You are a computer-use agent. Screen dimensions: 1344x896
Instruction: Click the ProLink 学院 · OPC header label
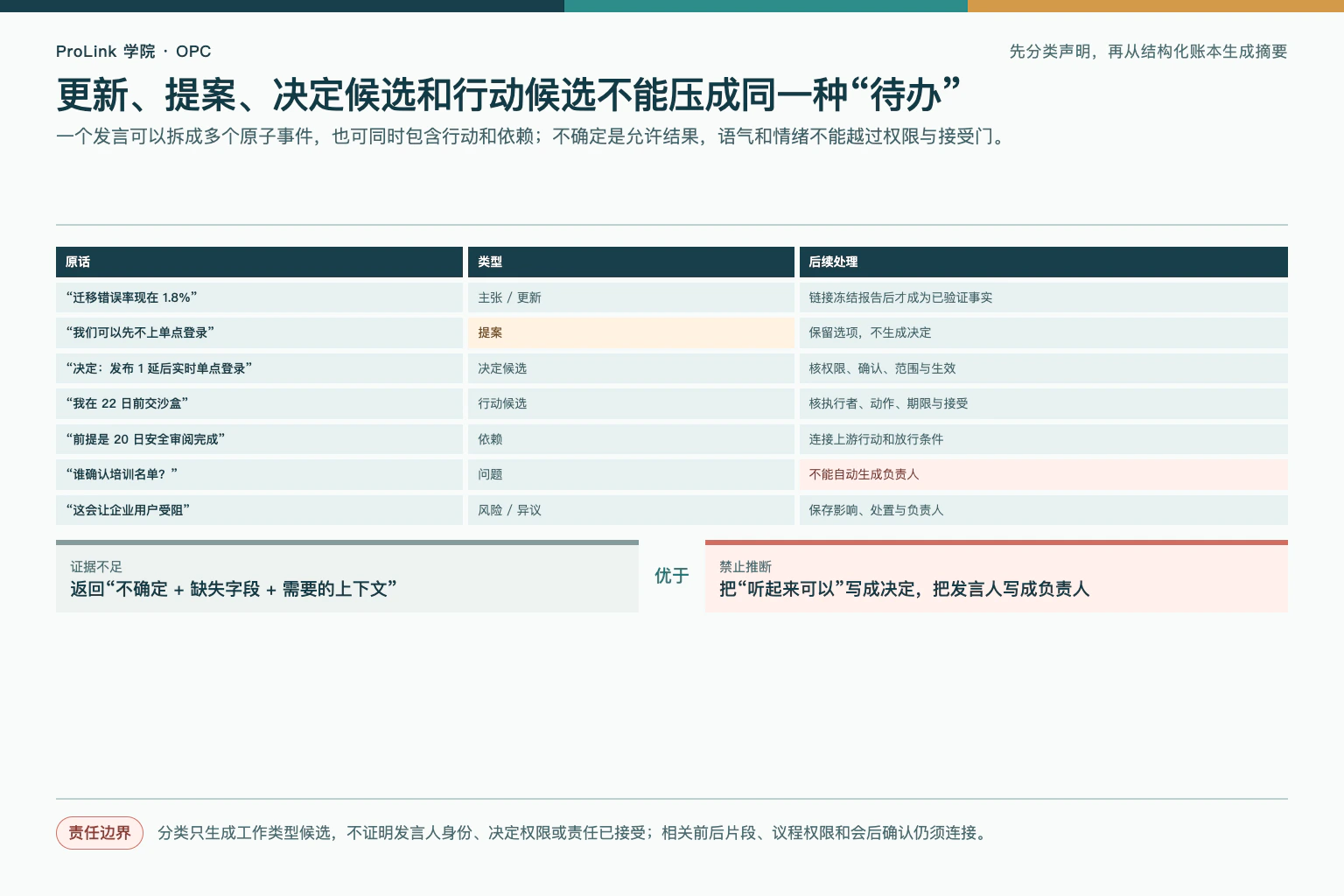click(x=134, y=52)
